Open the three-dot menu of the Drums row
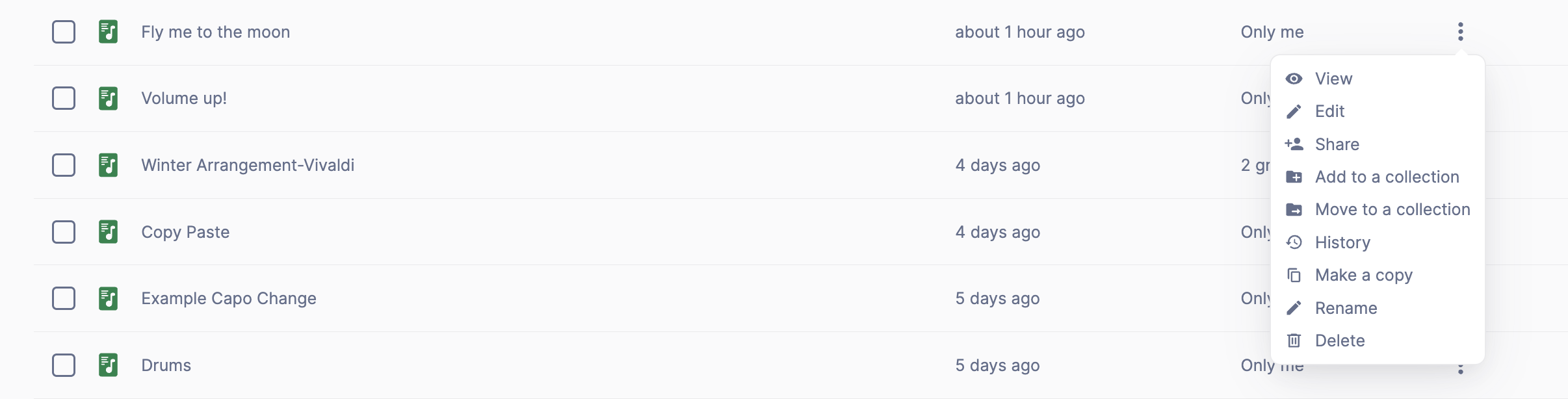This screenshot has height=399, width=1568. (1460, 369)
